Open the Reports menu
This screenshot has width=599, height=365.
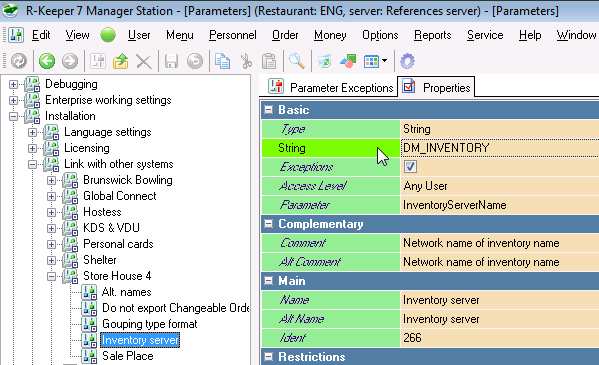(x=432, y=35)
